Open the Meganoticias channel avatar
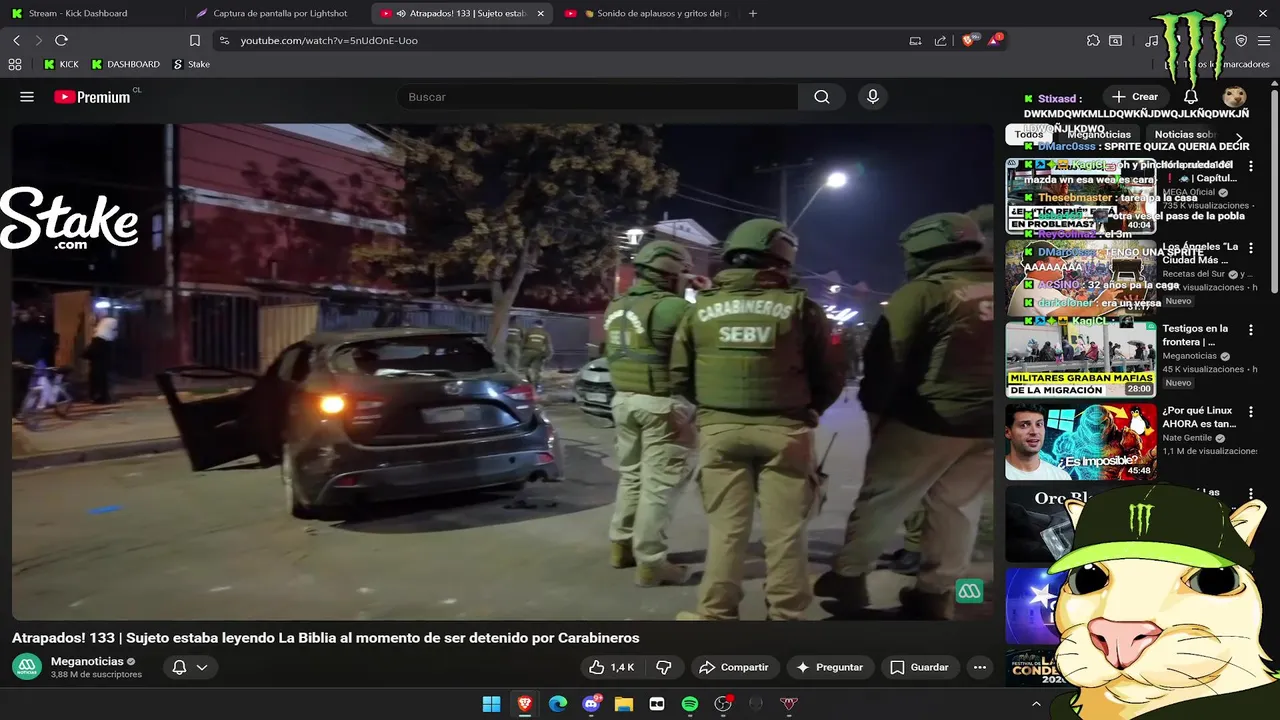Screen dimensions: 1280x720 pyautogui.click(x=27, y=667)
